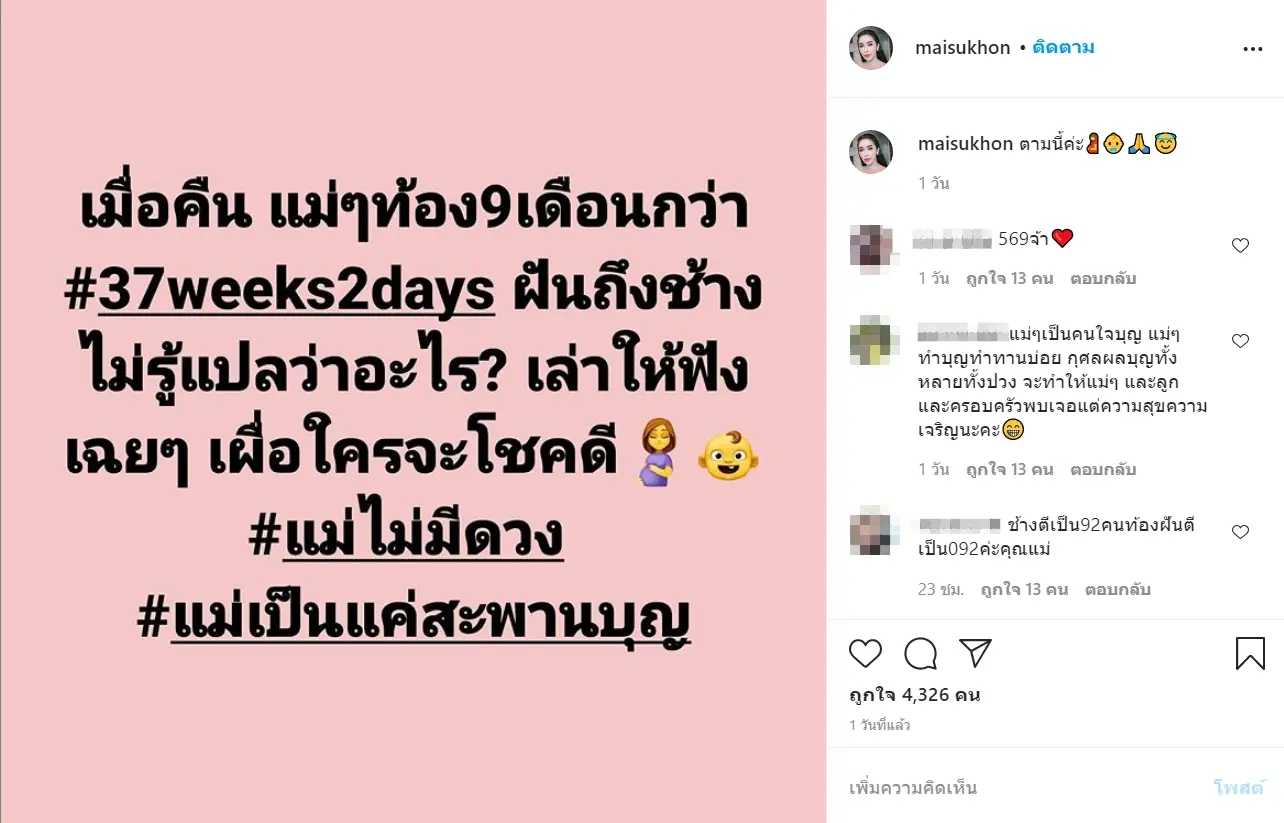Like the post with the heart icon

[x=865, y=653]
